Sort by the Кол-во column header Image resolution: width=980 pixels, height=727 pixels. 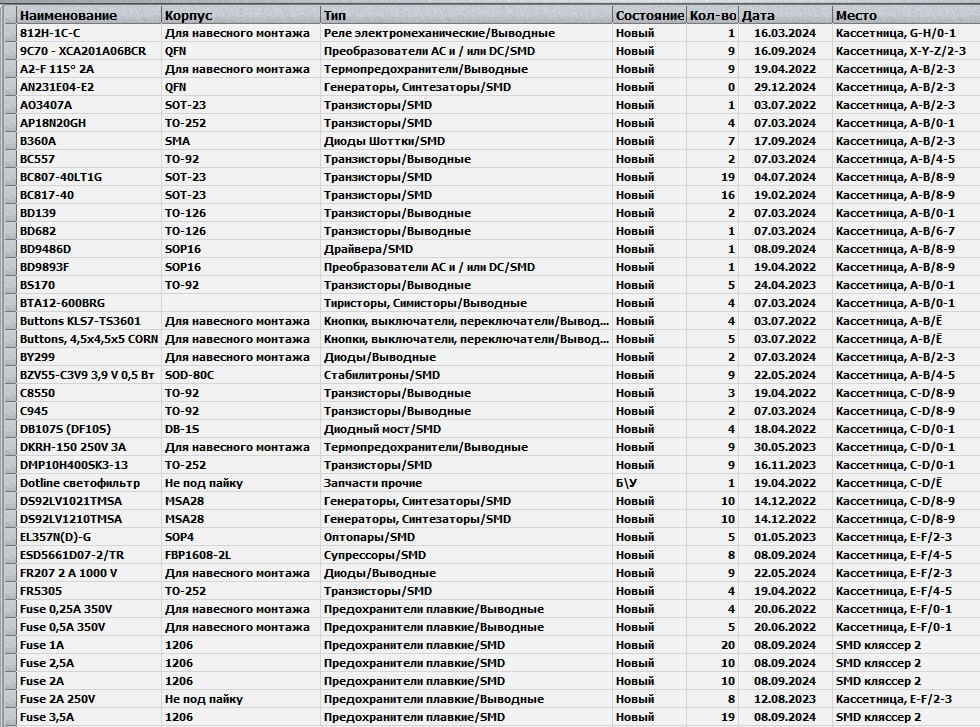712,16
